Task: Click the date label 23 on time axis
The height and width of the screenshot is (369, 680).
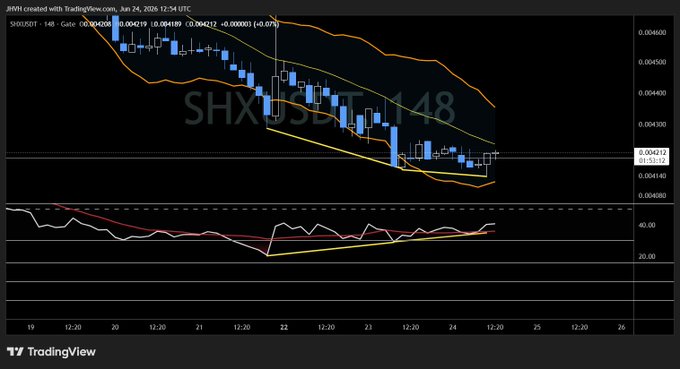Action: (368, 327)
